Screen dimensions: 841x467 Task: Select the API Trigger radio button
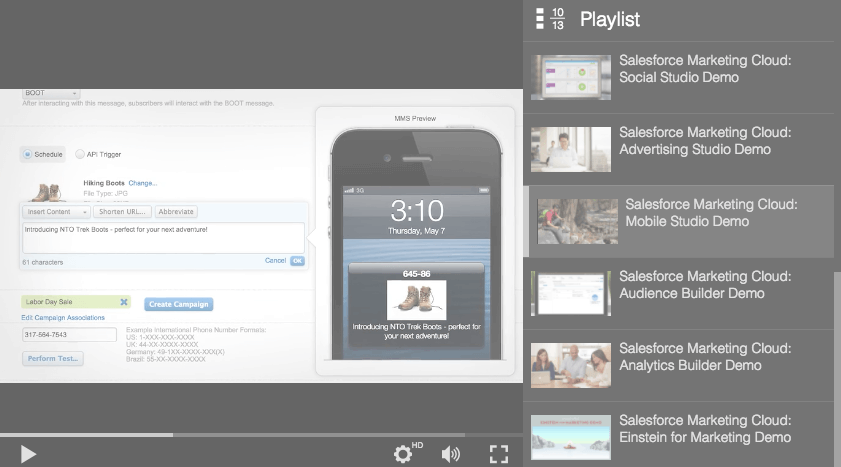[80, 154]
